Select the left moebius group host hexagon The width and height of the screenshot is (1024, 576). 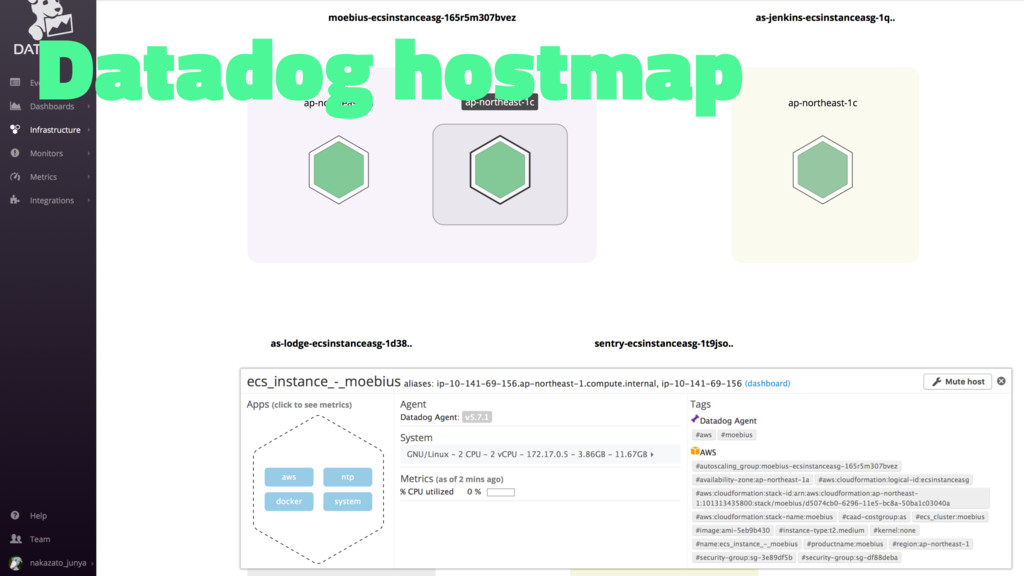(338, 170)
